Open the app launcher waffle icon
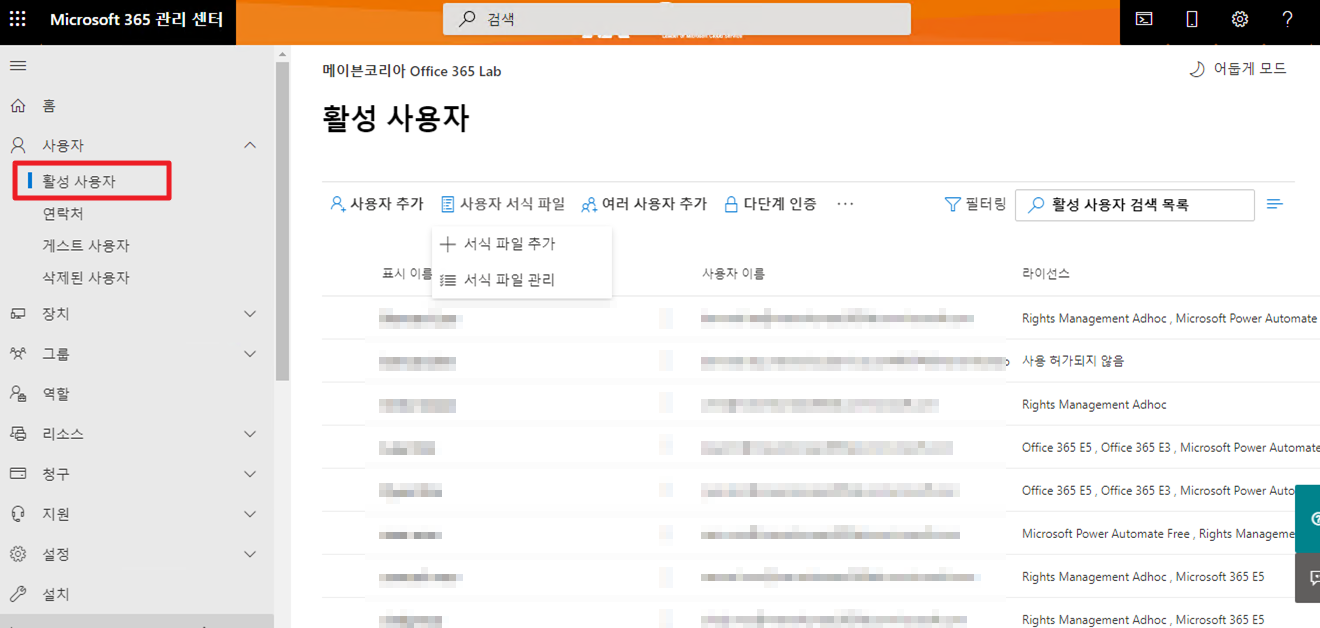Screen dimensions: 1320x628 [18, 19]
